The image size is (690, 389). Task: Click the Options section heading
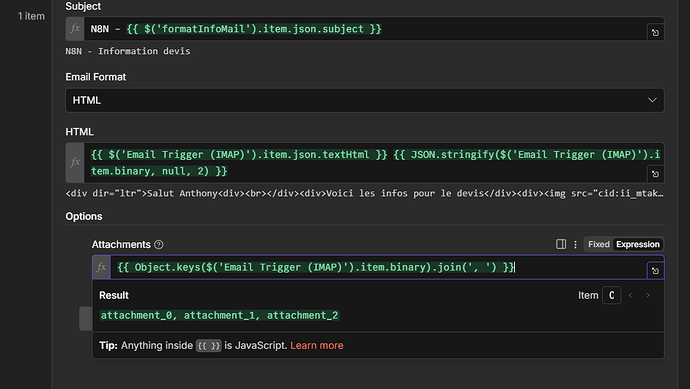click(84, 217)
